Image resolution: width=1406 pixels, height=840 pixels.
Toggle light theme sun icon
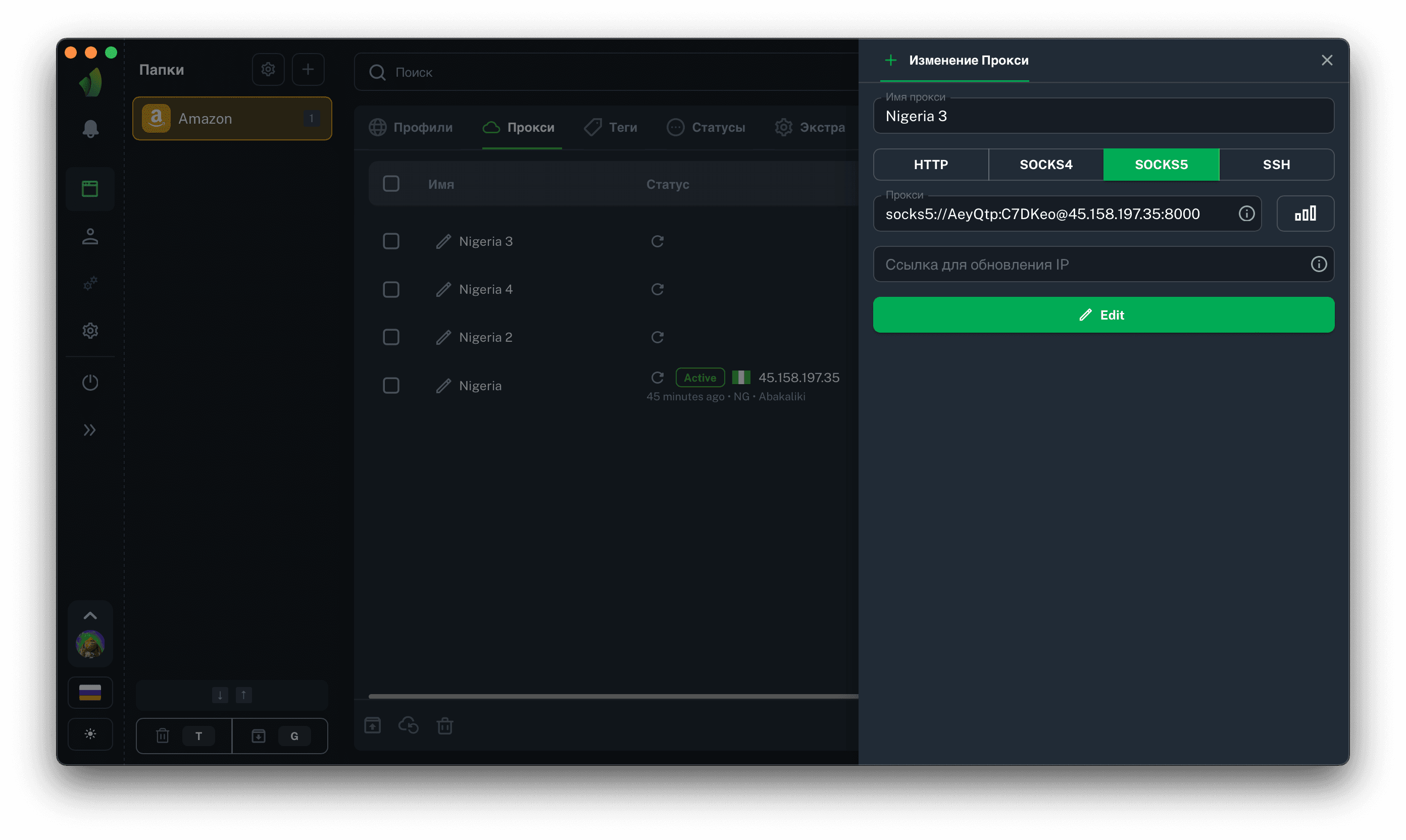tap(90, 733)
